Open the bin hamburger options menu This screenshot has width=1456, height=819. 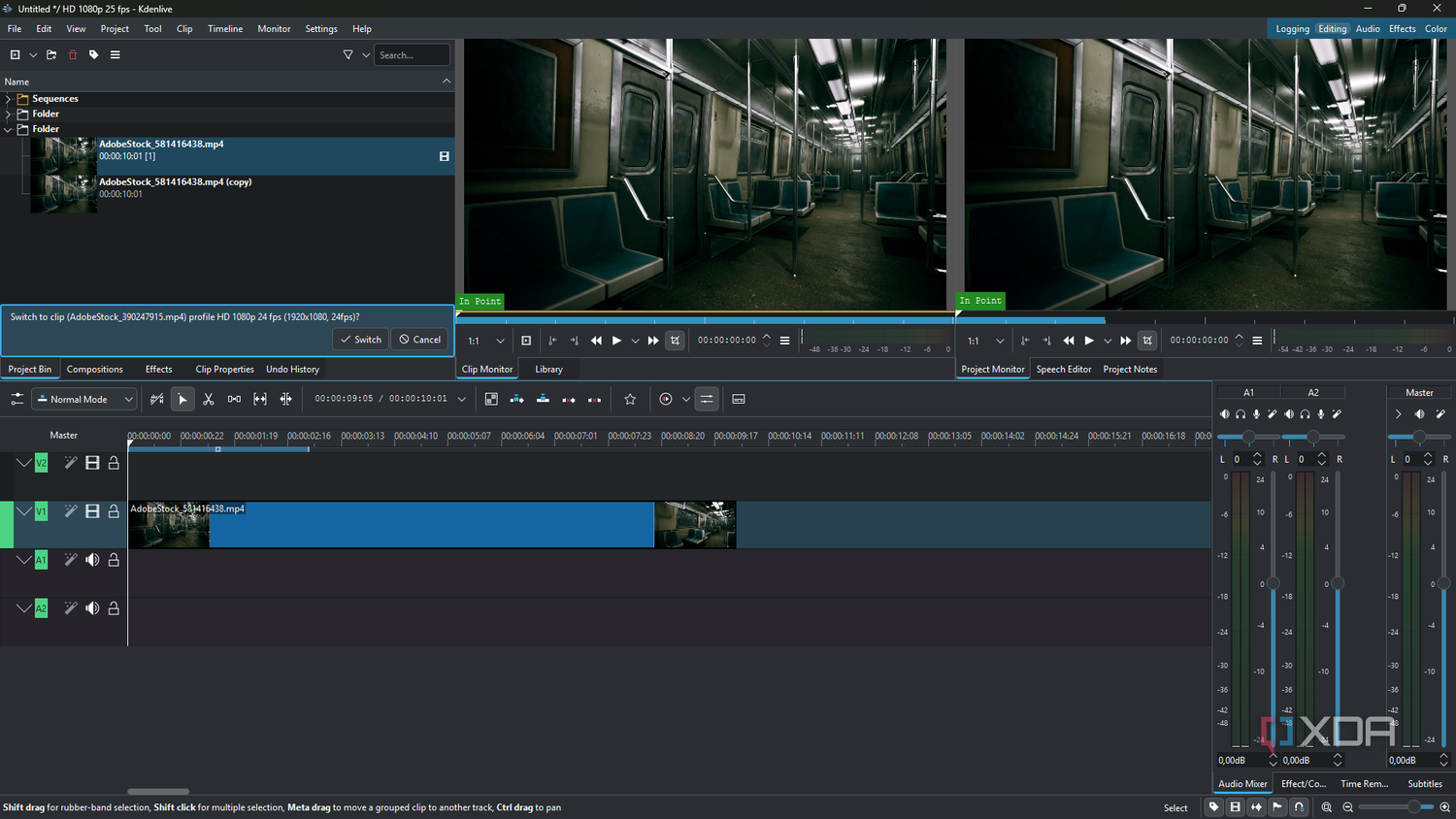click(x=115, y=55)
